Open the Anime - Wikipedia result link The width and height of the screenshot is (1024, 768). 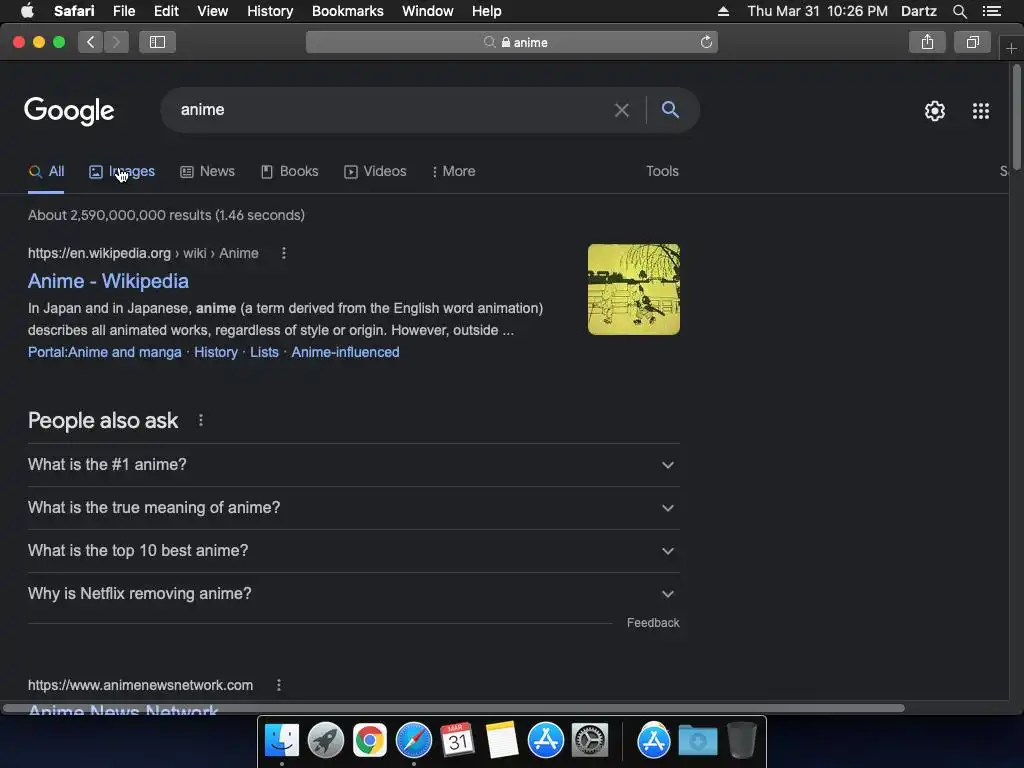108,281
